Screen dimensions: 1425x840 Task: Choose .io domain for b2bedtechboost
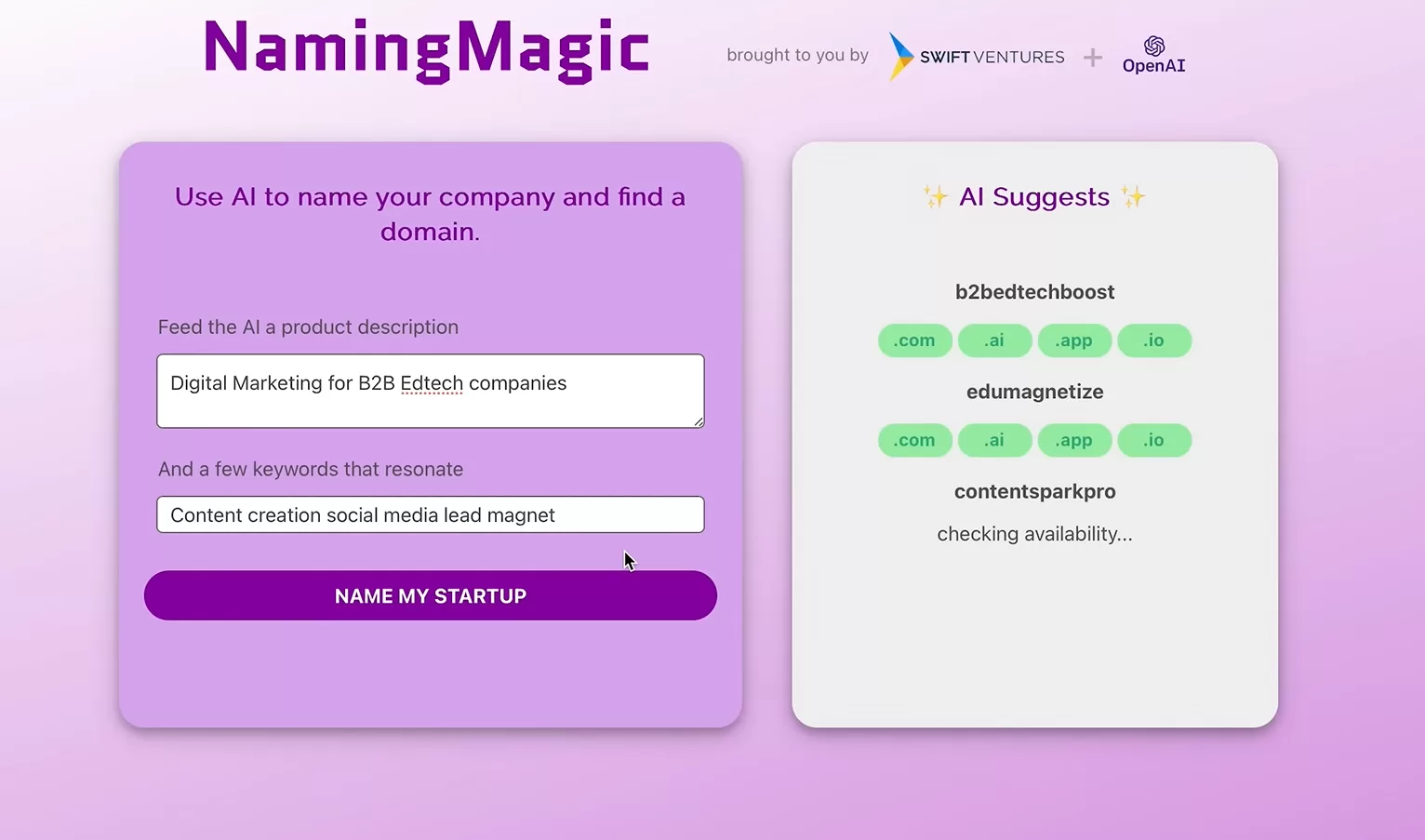[x=1153, y=340]
